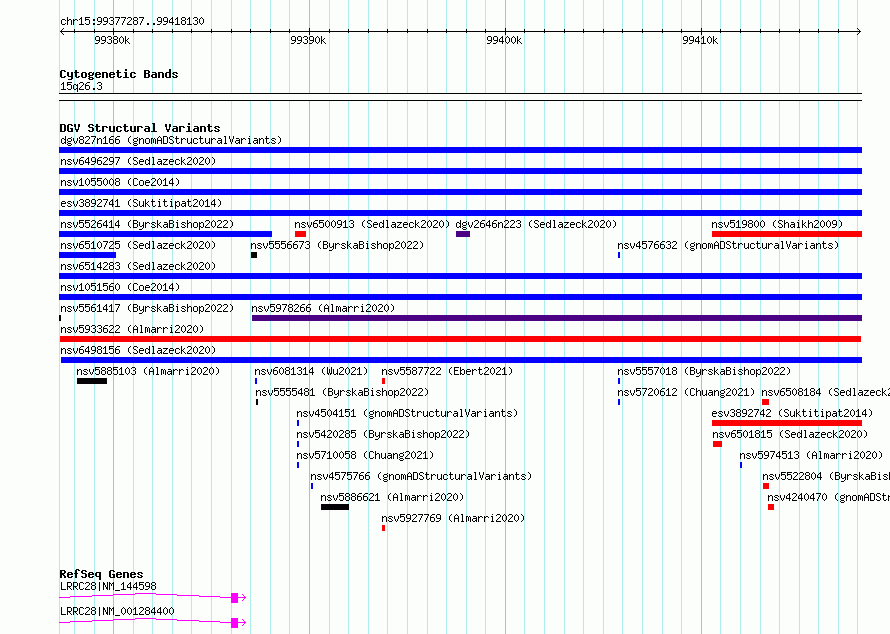The image size is (890, 634).
Task: Click the purple dgv2646n223 variant bar
Action: [463, 234]
